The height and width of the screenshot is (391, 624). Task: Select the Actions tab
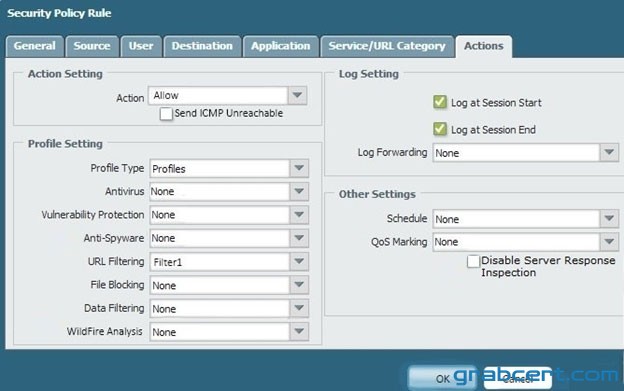484,46
